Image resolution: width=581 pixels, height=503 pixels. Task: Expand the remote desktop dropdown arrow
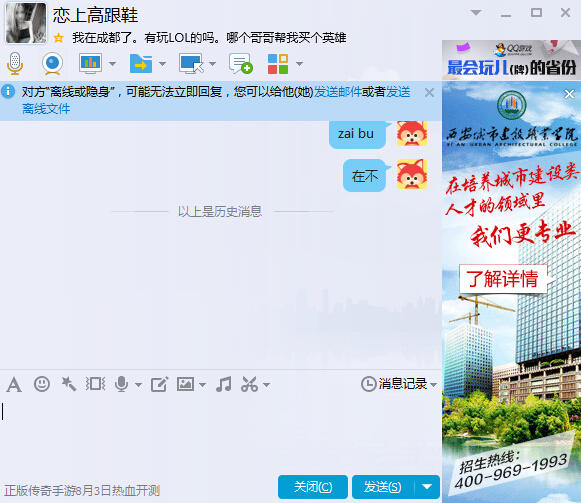[x=213, y=64]
